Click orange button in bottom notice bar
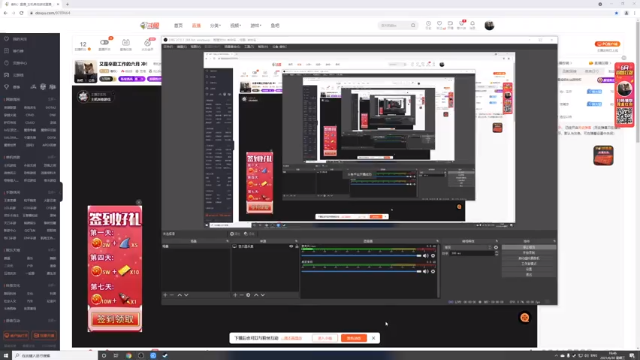 (354, 338)
